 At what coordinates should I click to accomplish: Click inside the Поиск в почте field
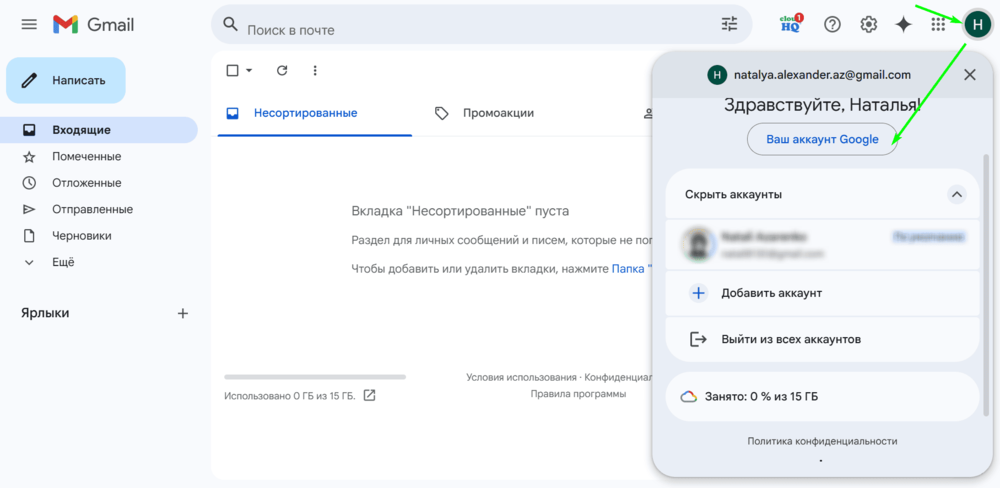478,29
